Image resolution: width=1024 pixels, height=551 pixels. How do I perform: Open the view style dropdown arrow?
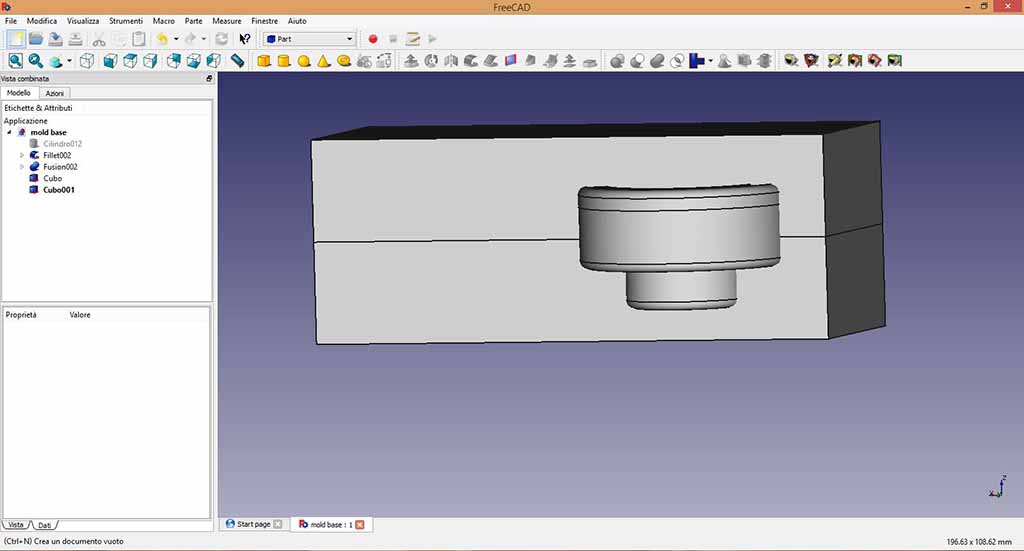[69, 61]
